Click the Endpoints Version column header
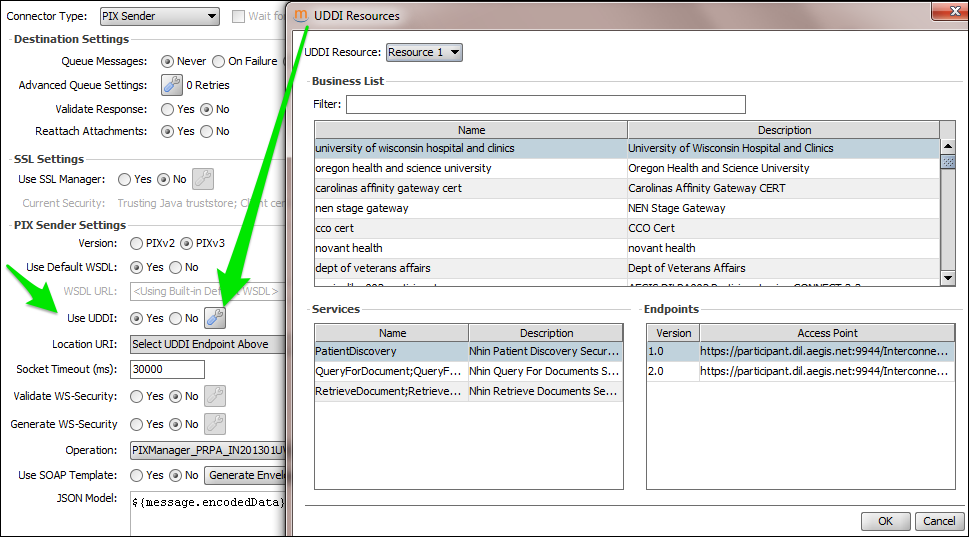Viewport: 969px width, 537px height. 674,332
